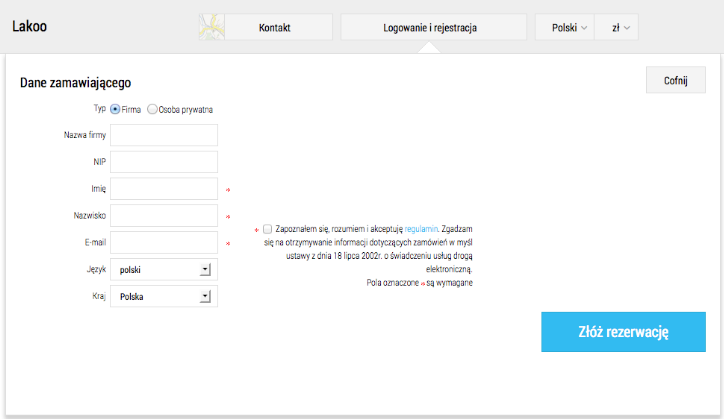Focus the Nazwisko input field
The width and height of the screenshot is (724, 419).
(164, 215)
